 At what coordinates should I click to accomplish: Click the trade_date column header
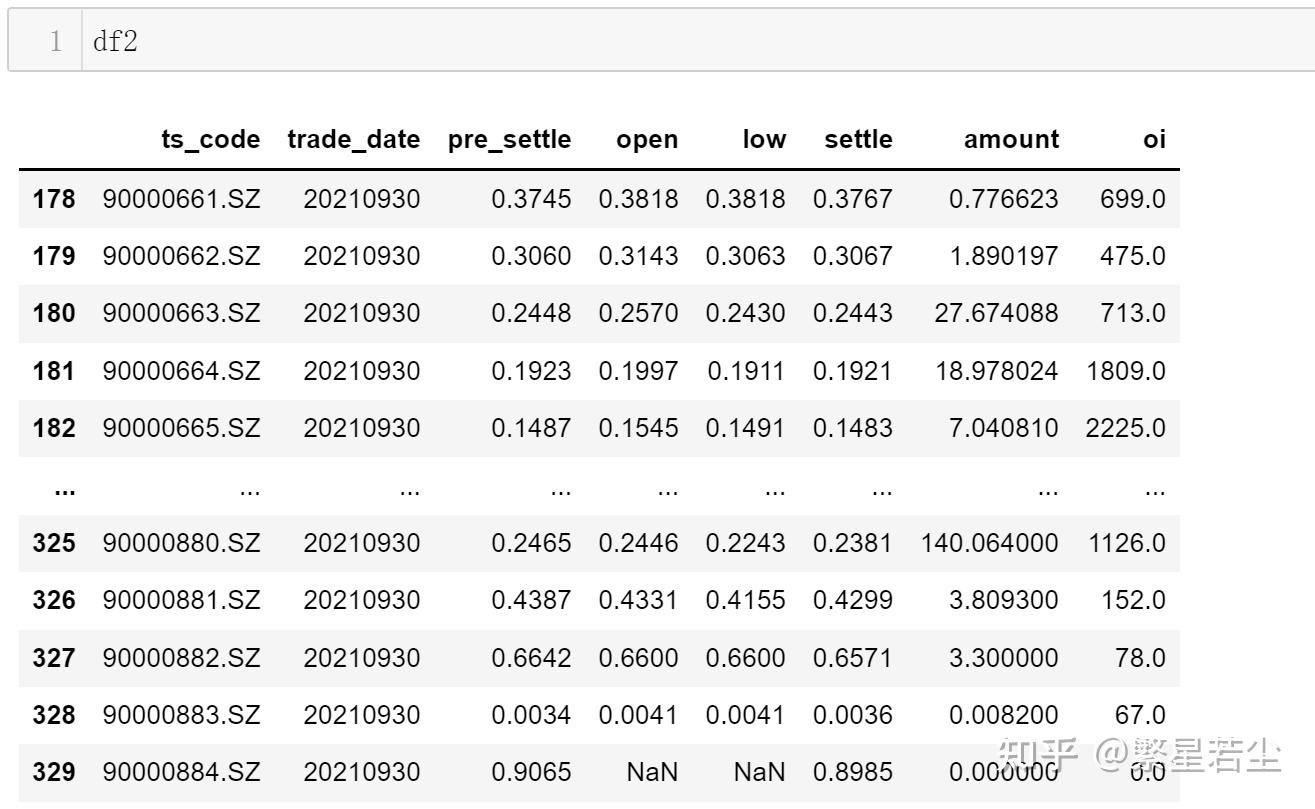[353, 139]
